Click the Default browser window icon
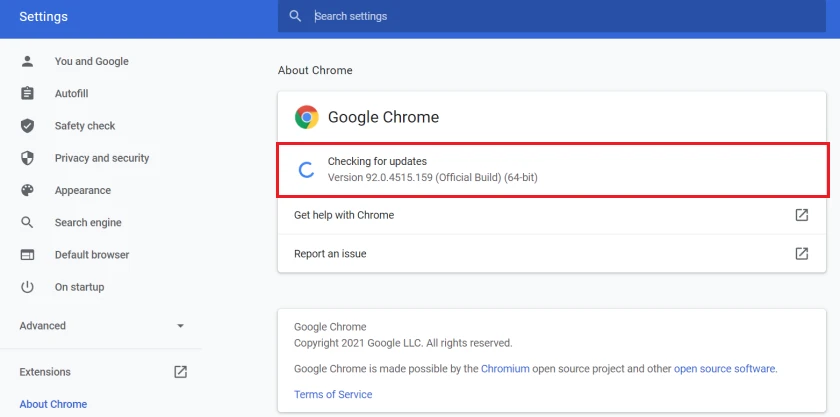The image size is (840, 417). tap(28, 255)
